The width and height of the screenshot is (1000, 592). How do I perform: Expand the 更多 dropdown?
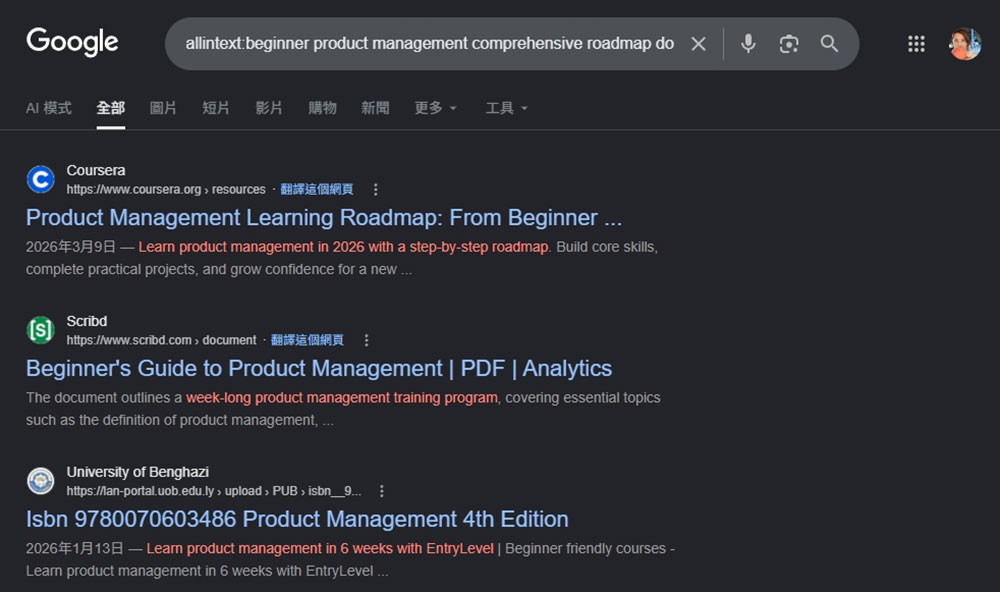point(436,108)
